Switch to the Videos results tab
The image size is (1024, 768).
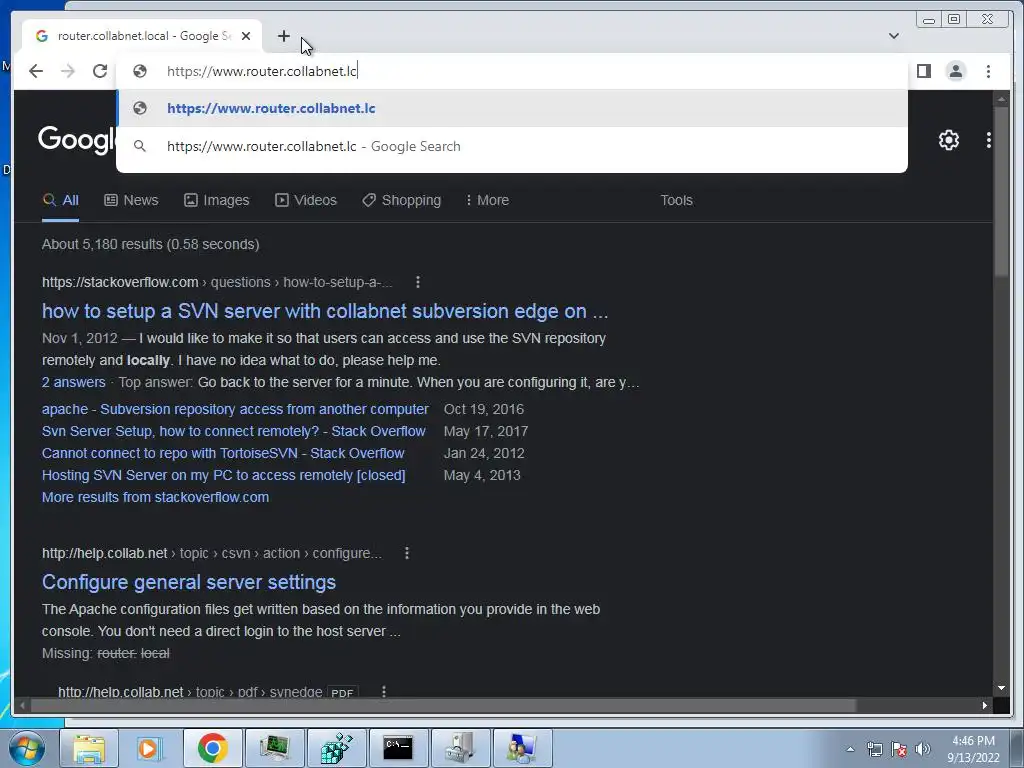tap(306, 200)
